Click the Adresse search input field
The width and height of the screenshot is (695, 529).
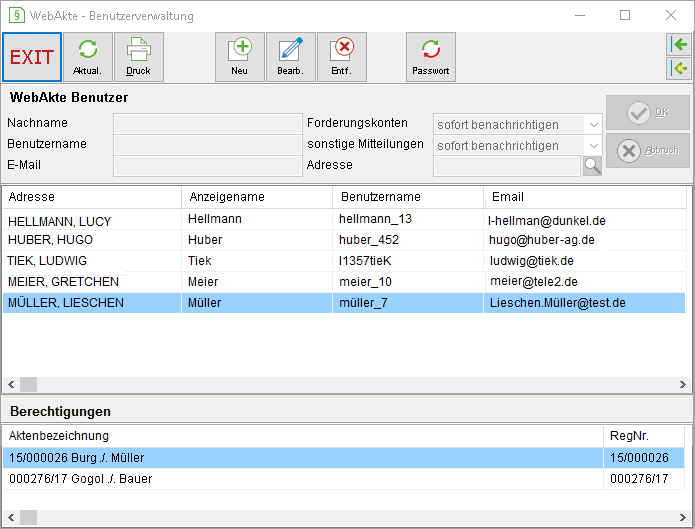(507, 166)
